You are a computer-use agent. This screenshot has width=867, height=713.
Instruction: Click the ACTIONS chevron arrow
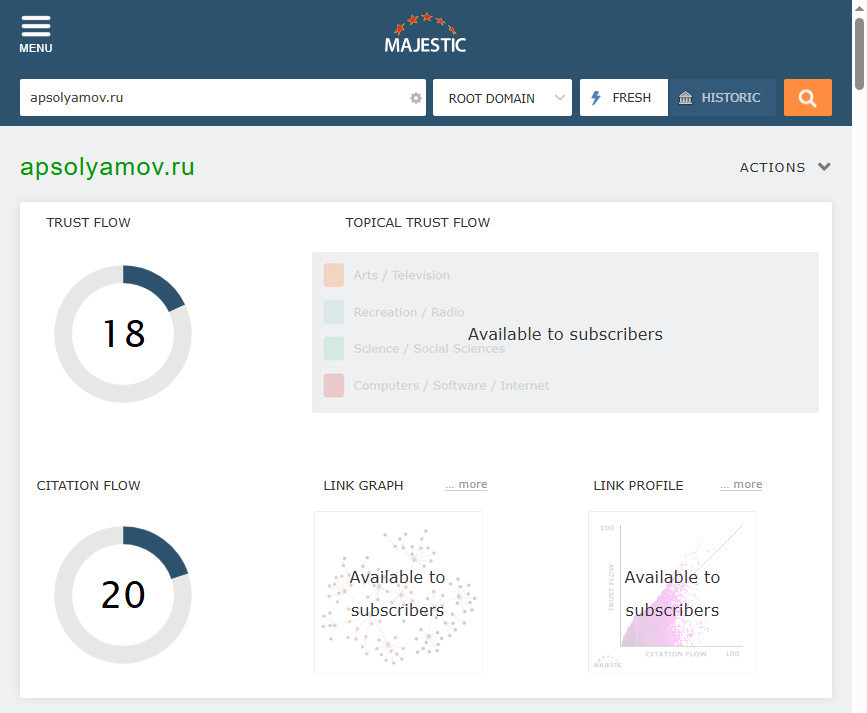pyautogui.click(x=824, y=167)
